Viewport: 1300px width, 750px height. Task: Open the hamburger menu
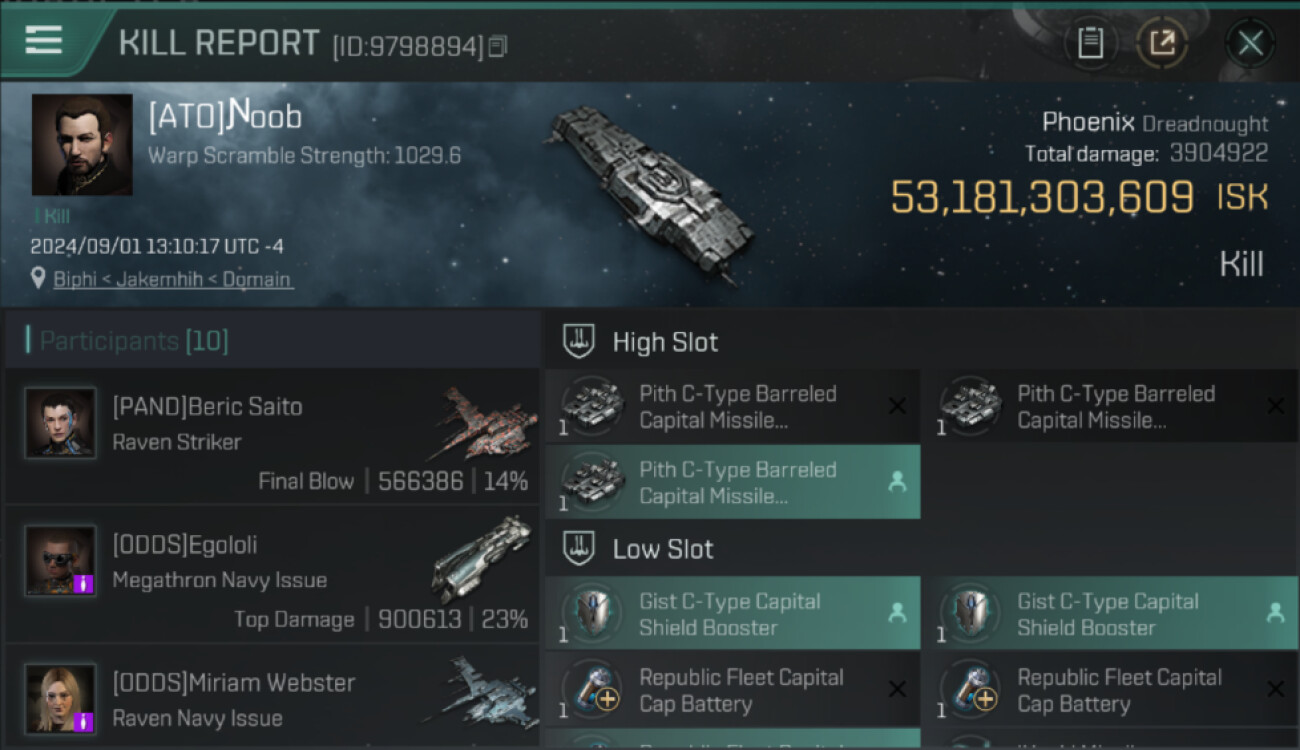44,40
